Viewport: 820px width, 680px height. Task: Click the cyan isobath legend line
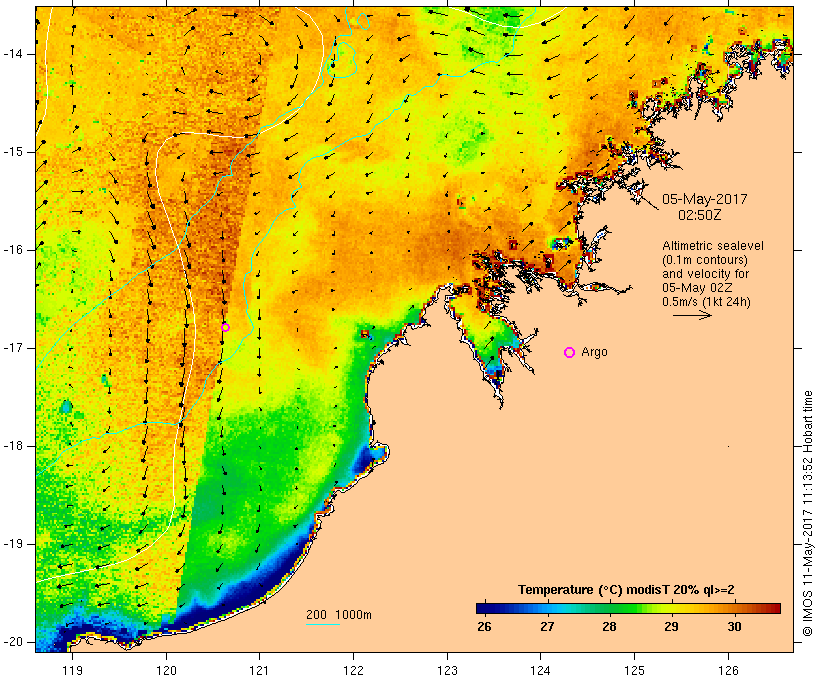[x=323, y=624]
